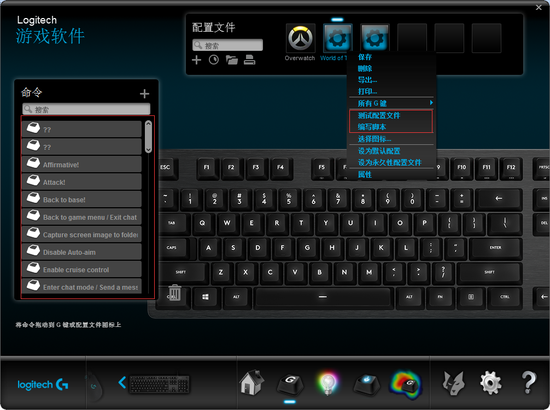This screenshot has height=410, width=550.
Task: Click the F10 key on keyboard image
Action: pos(462,168)
